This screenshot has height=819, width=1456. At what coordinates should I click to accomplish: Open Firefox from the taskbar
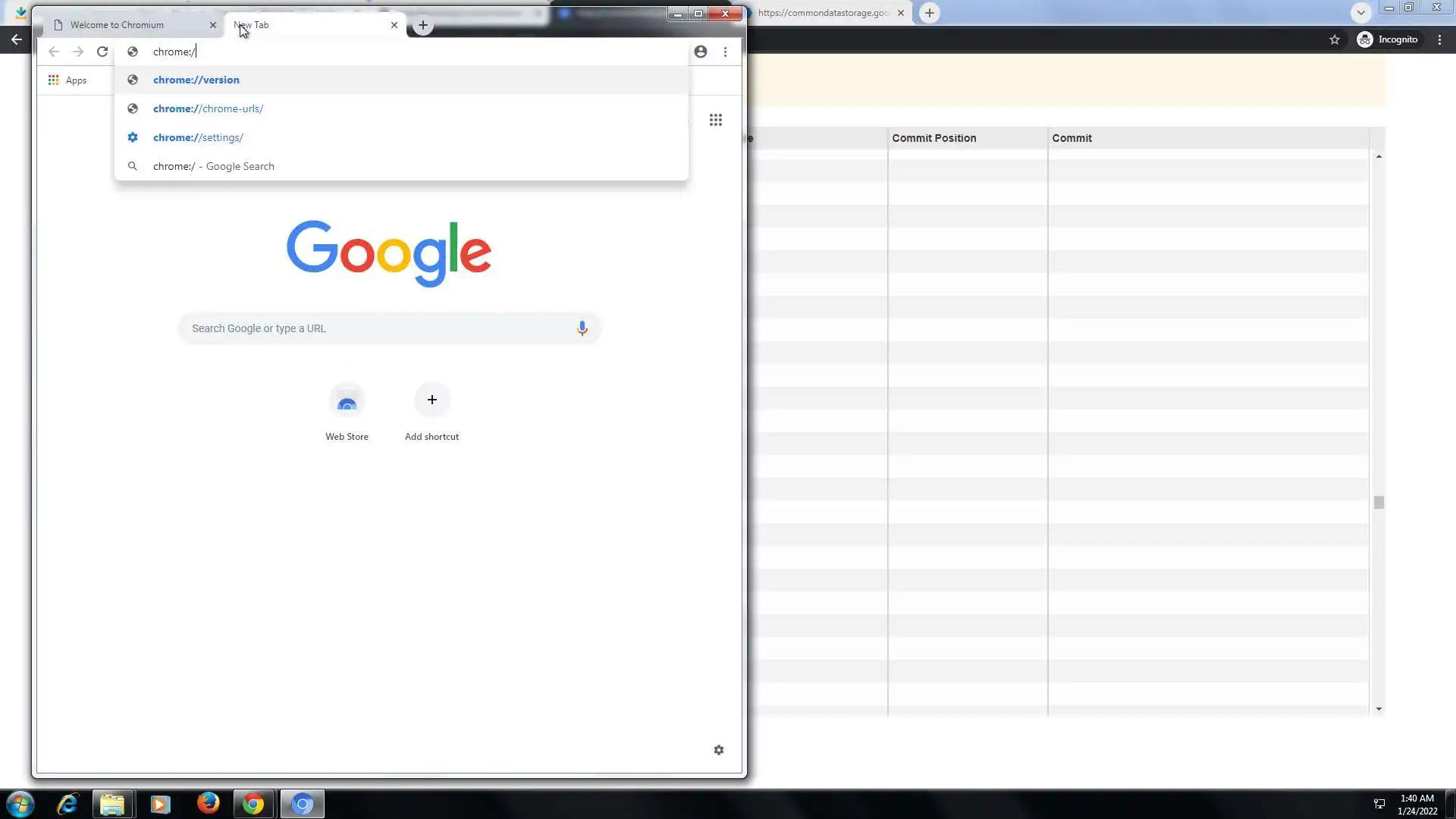(208, 803)
